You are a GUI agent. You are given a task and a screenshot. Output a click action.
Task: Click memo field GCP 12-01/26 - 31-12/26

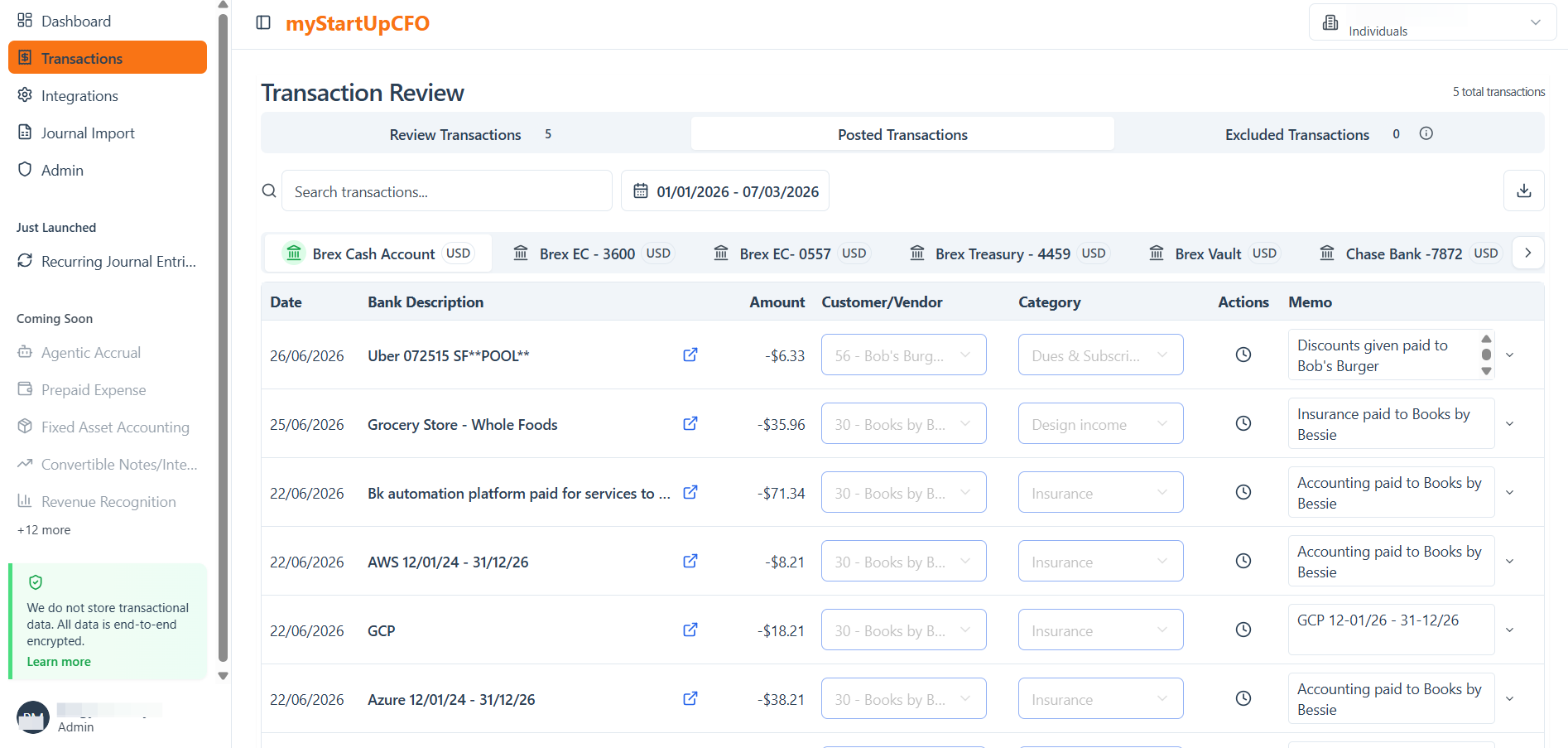[x=1391, y=630]
